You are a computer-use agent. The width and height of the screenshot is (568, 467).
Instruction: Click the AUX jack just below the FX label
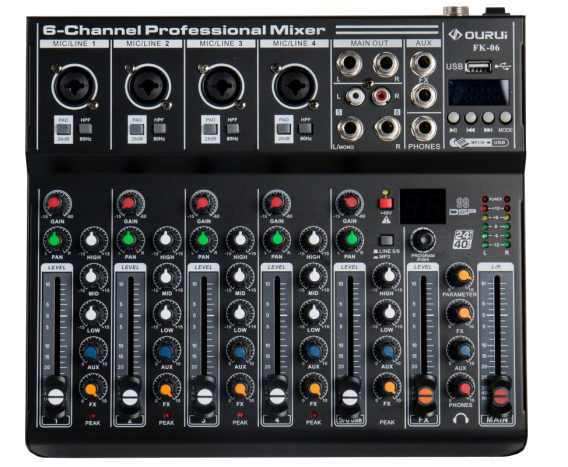(x=423, y=95)
